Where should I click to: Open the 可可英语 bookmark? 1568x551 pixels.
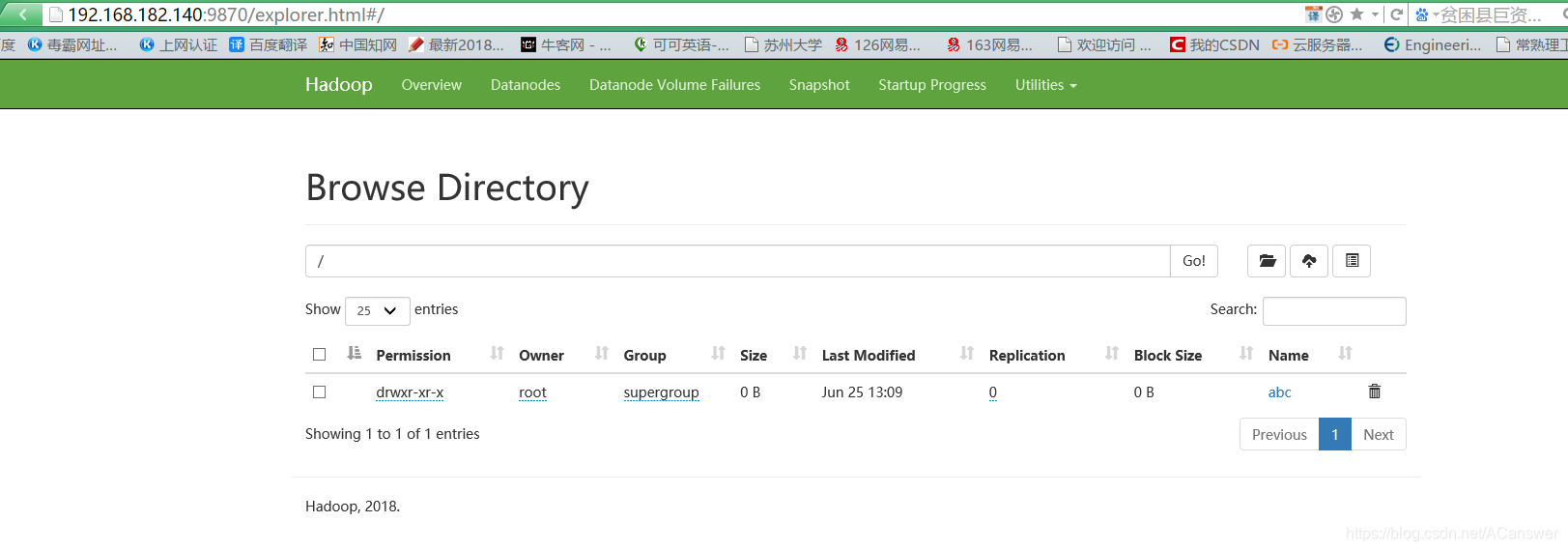(x=681, y=44)
